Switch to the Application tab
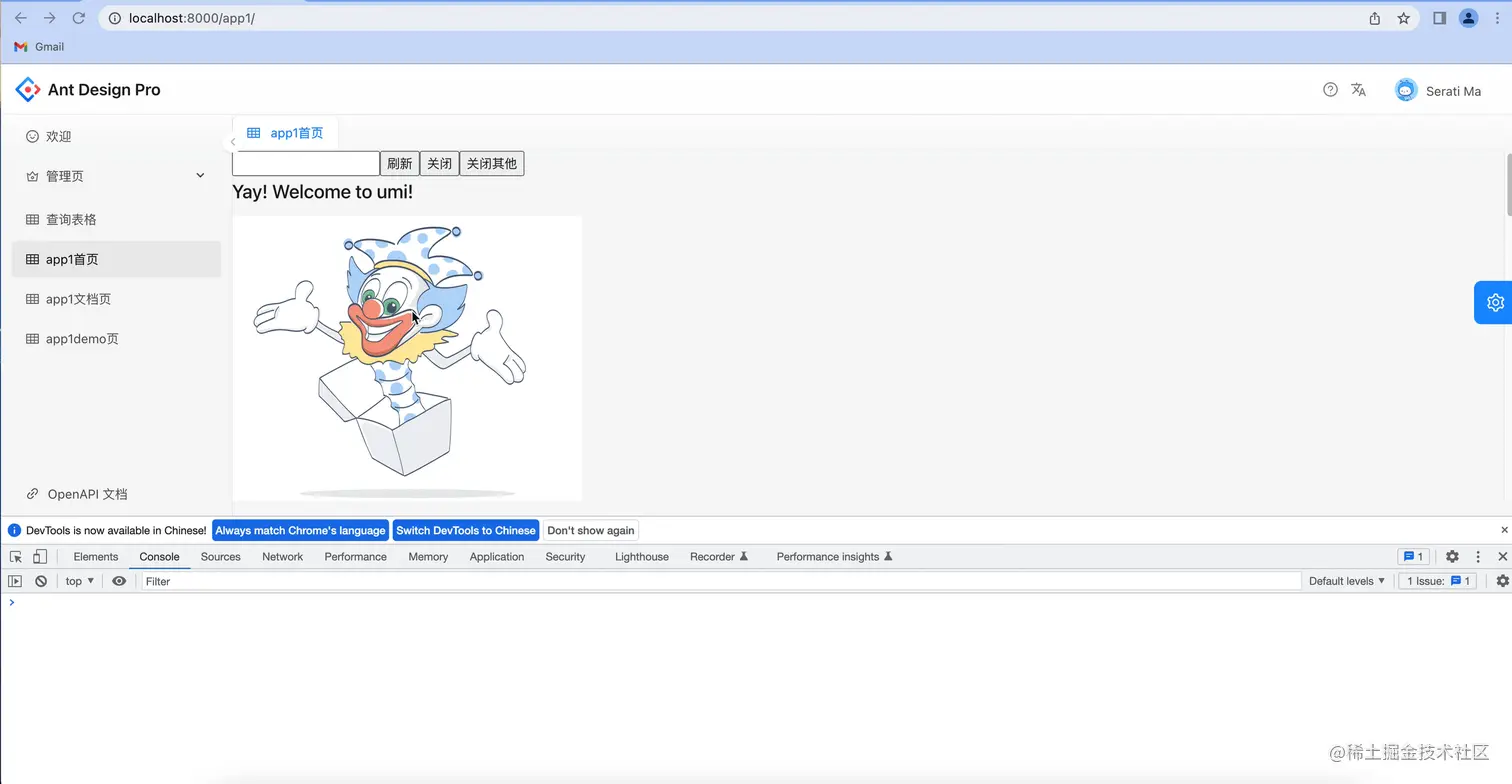The image size is (1512, 784). pyautogui.click(x=497, y=557)
